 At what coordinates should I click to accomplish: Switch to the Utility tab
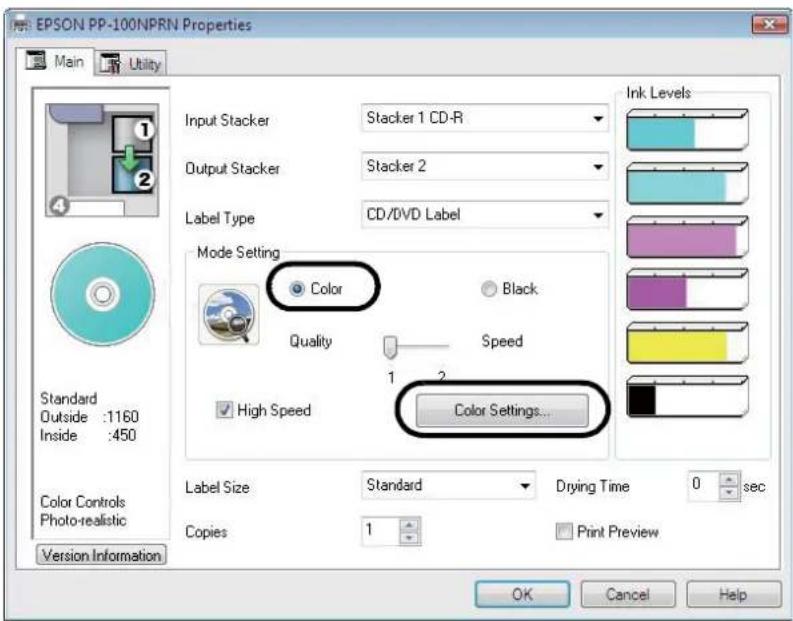pos(130,64)
